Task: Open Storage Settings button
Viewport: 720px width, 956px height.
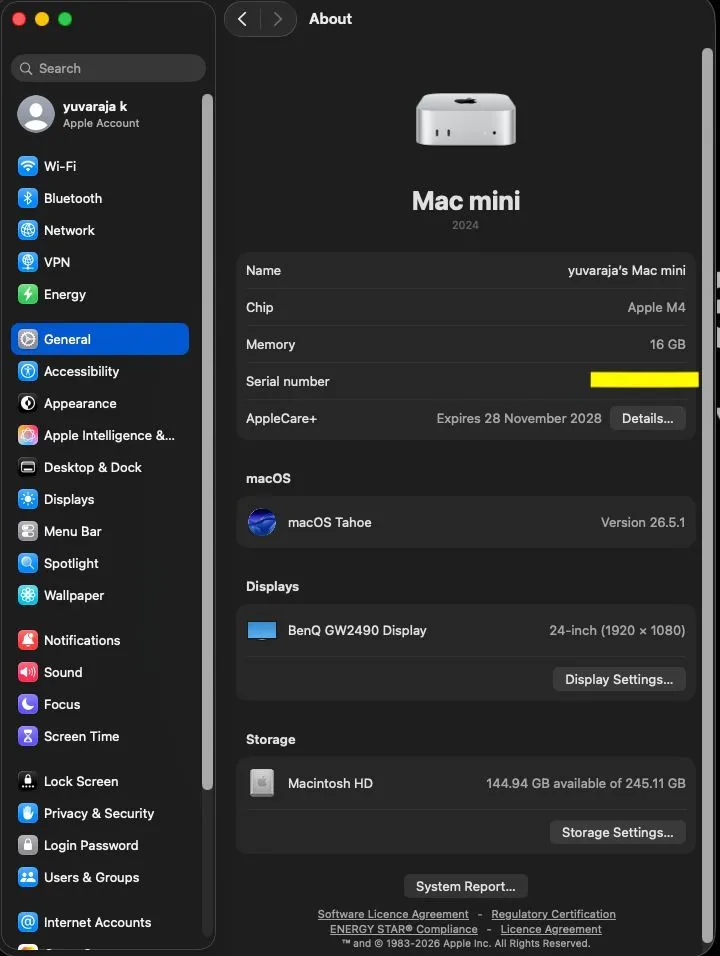Action: [618, 832]
